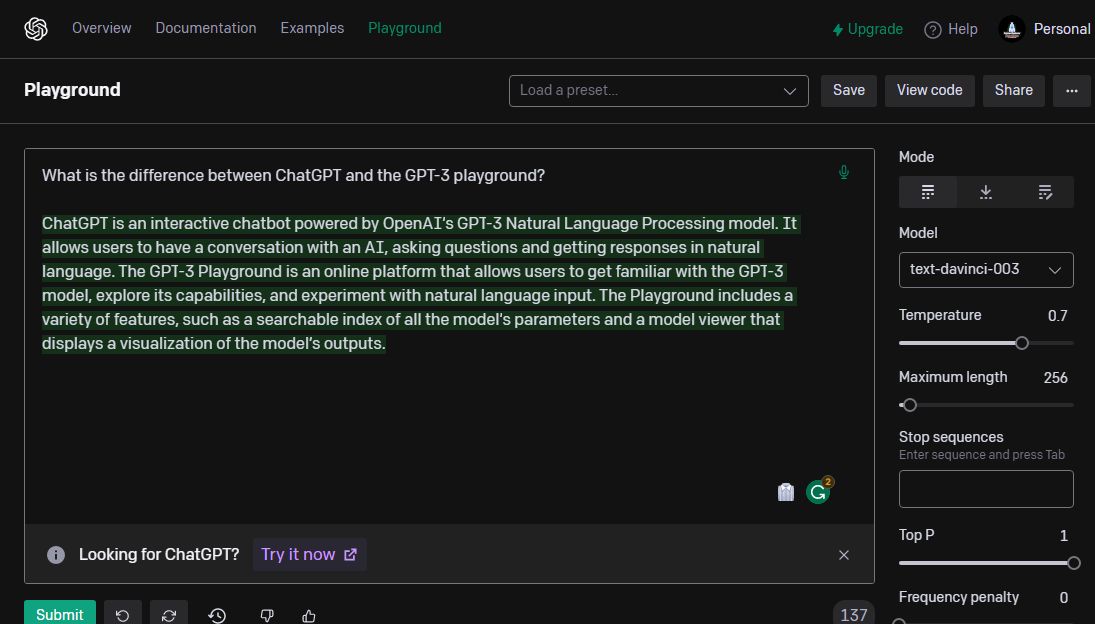Click the clipboard extension icon in the editor
Image resolution: width=1095 pixels, height=624 pixels.
pyautogui.click(x=786, y=492)
